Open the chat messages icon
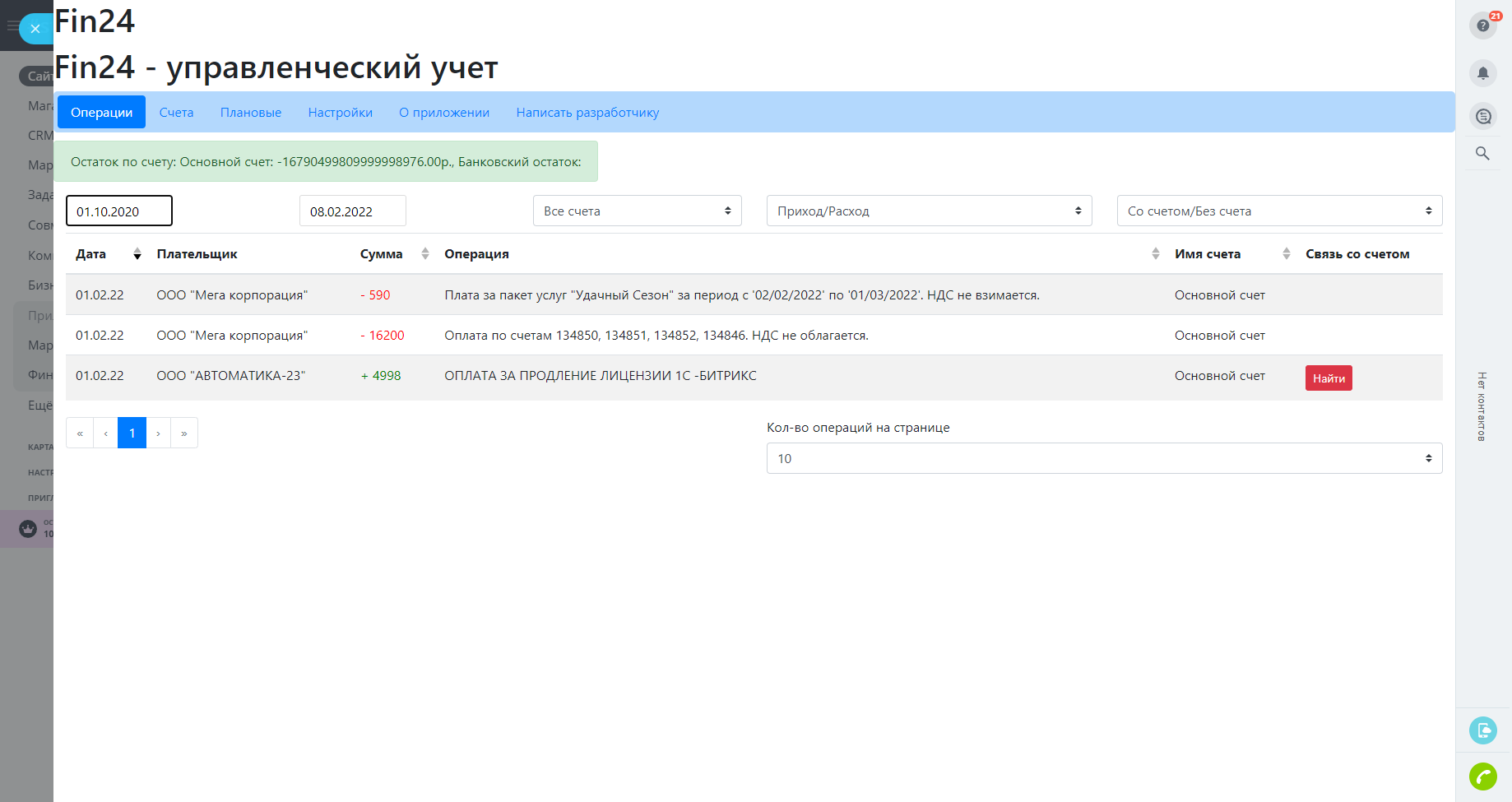This screenshot has width=1512, height=802. point(1483,117)
